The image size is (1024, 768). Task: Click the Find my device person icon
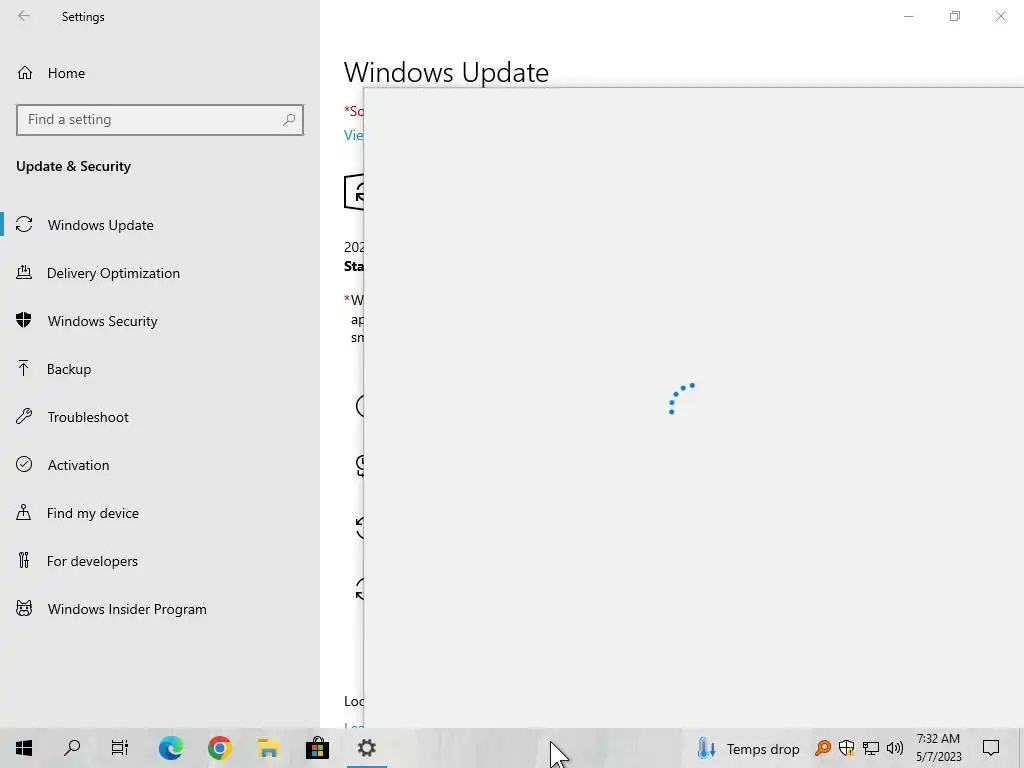pos(24,512)
